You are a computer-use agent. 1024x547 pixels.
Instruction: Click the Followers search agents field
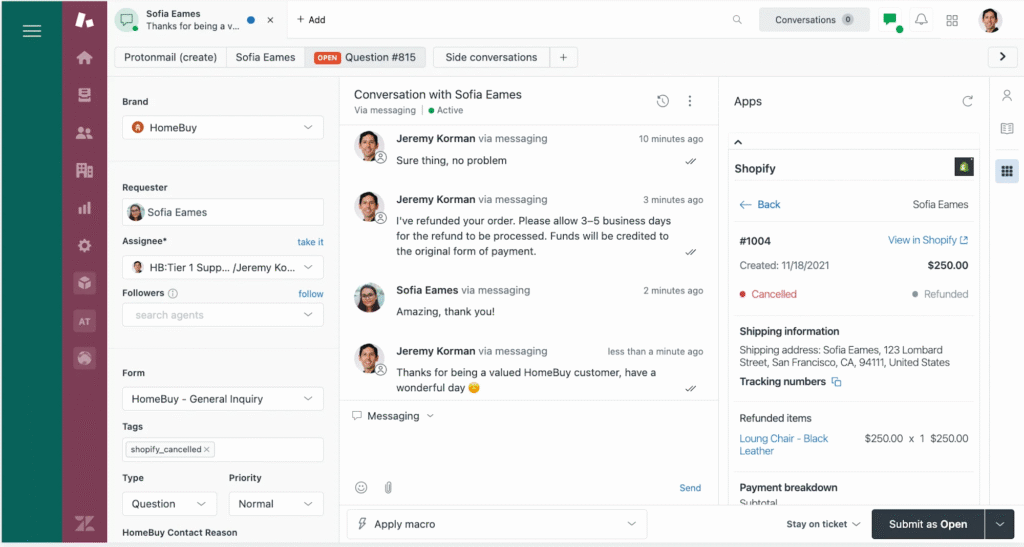(x=215, y=315)
